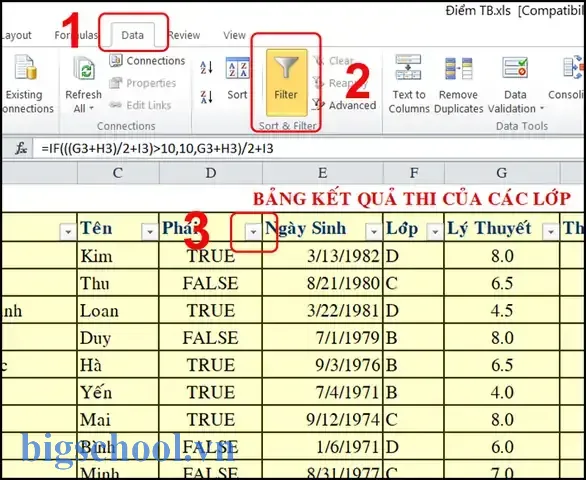
Task: Open workbook Connections
Action: click(147, 61)
